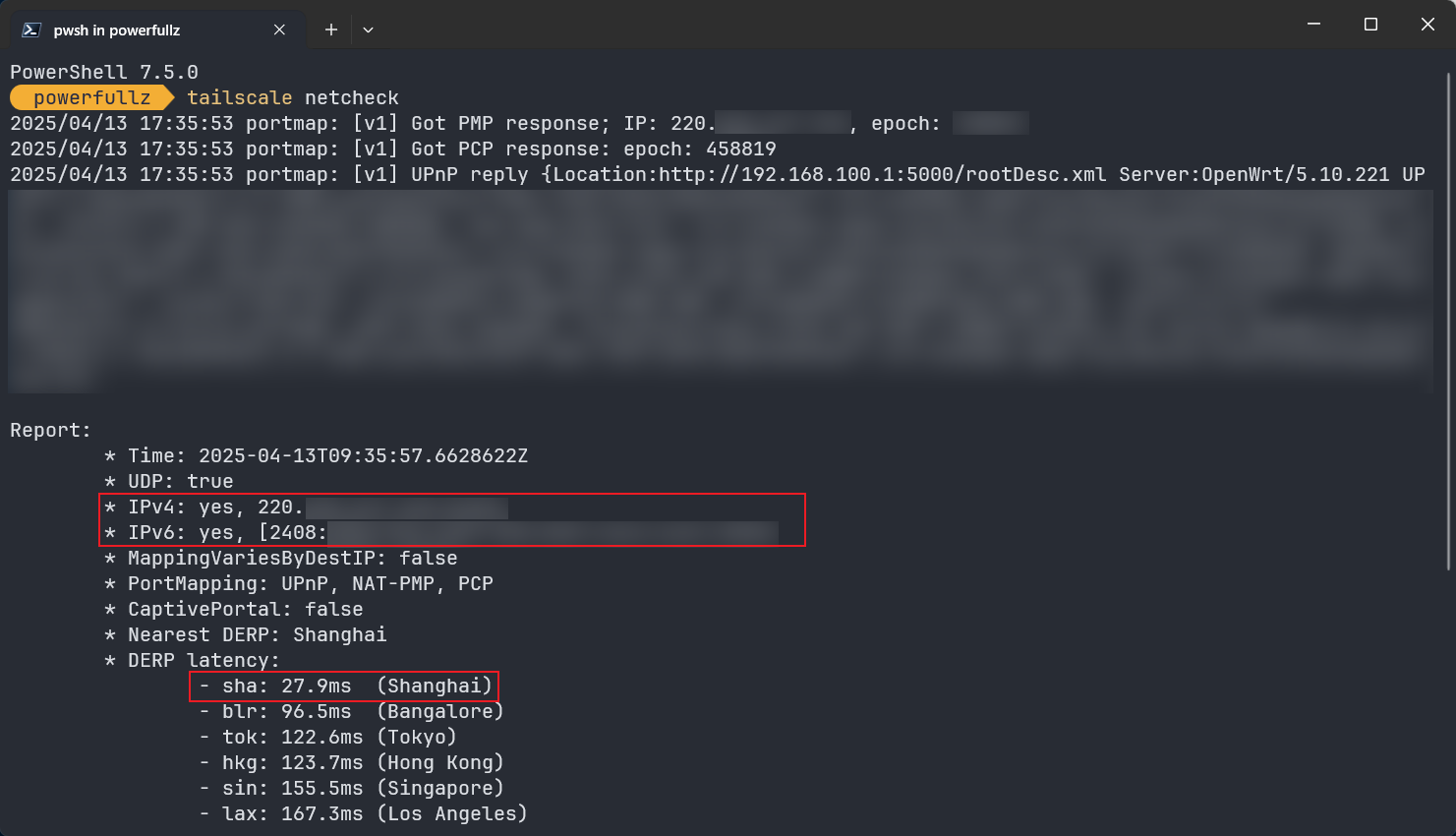The width and height of the screenshot is (1456, 836).
Task: Expand the new tab profile dropdown
Action: coord(368,30)
